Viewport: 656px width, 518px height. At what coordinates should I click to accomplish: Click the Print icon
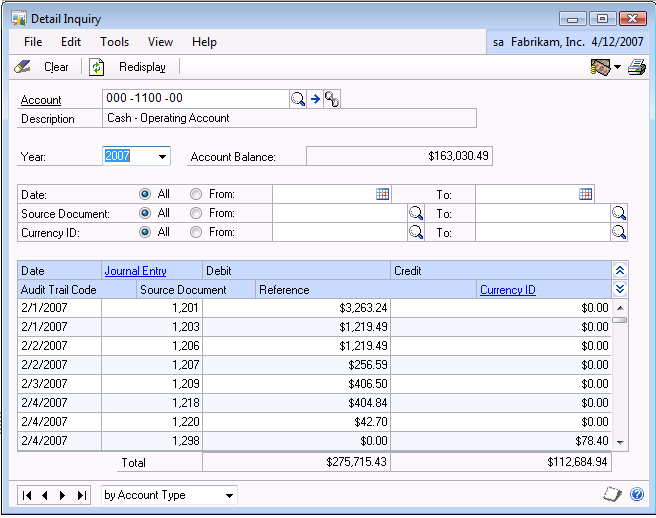tap(637, 67)
